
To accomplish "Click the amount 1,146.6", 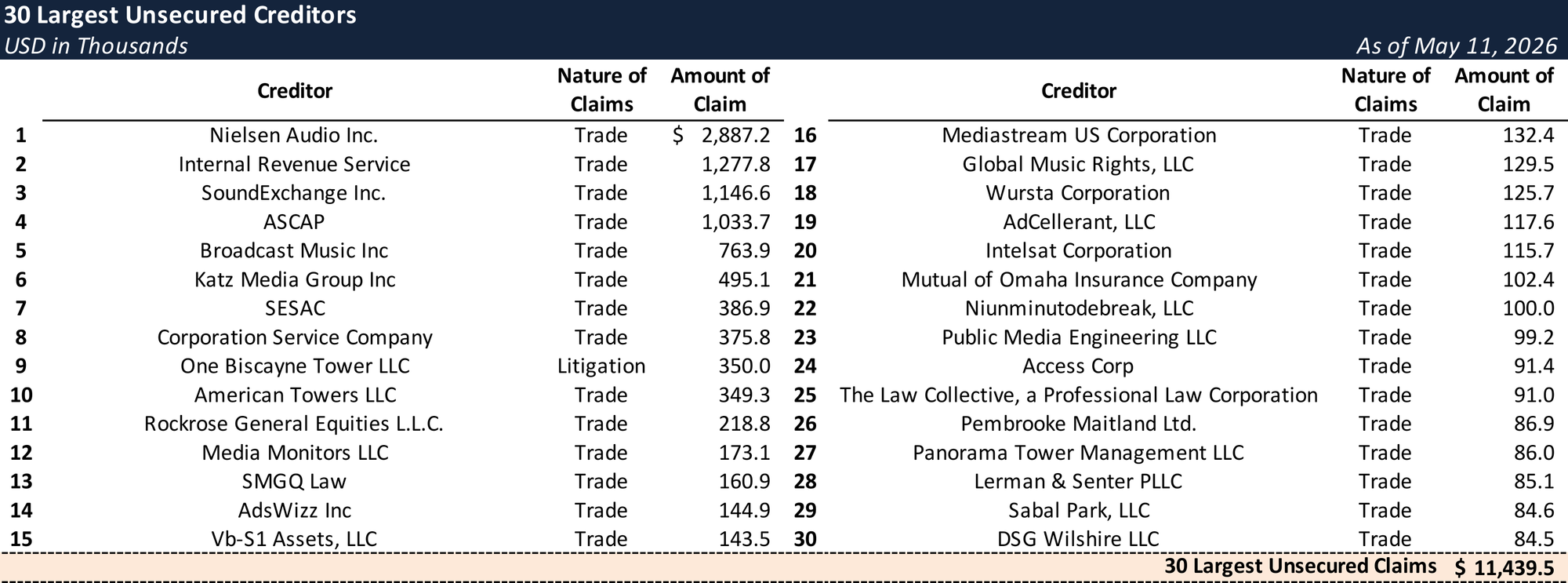I will click(735, 193).
